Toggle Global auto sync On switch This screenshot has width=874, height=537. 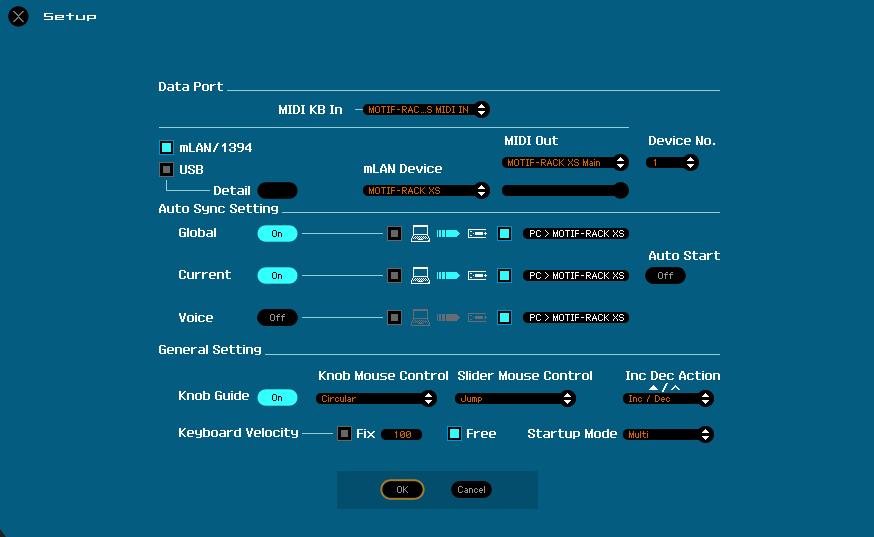click(277, 234)
